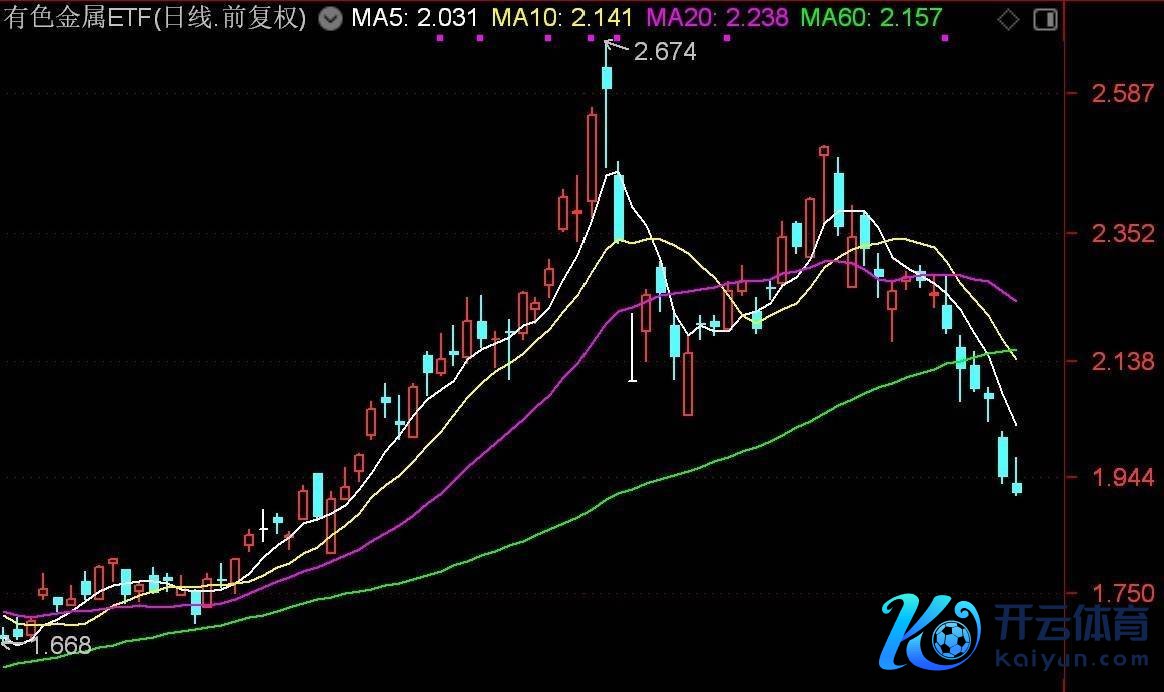1164x692 pixels.
Task: Click the 2.674 high price label
Action: click(x=665, y=52)
